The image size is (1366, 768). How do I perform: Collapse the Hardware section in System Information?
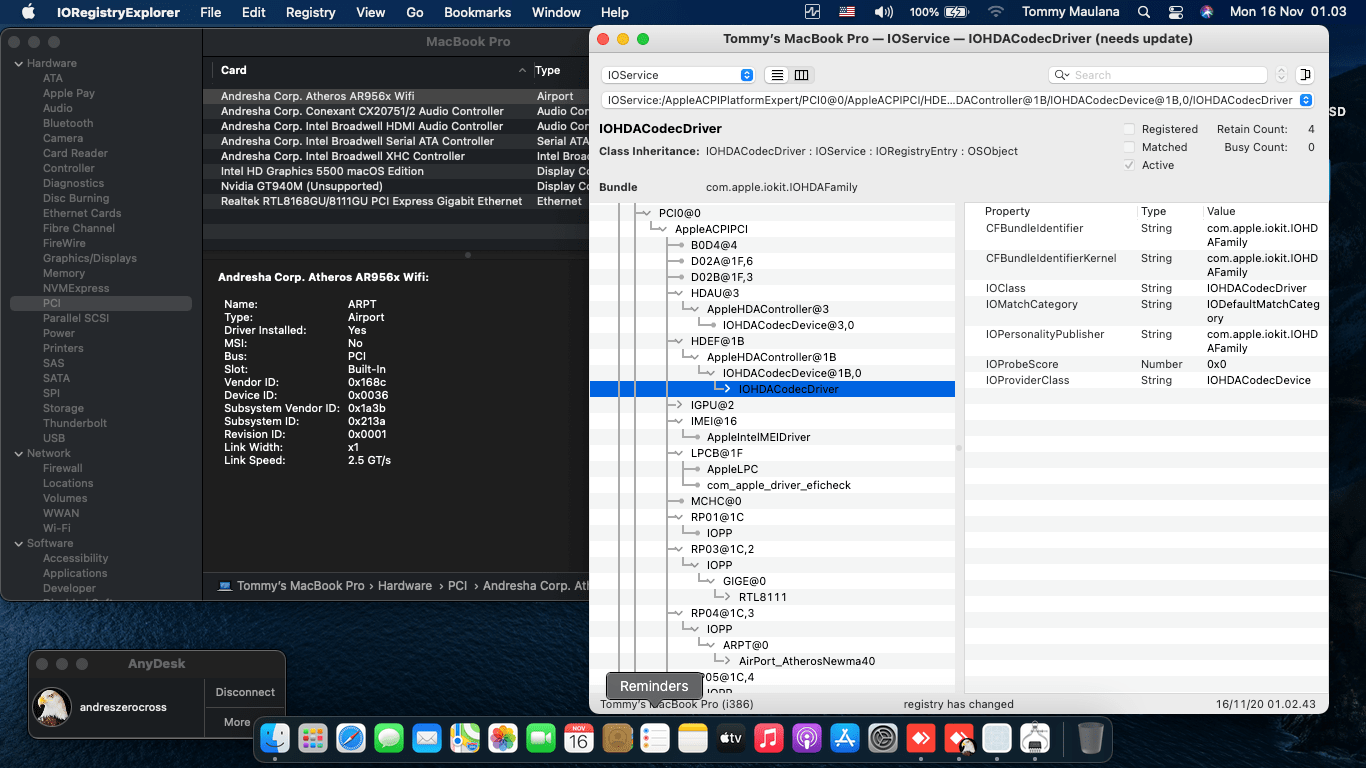tap(18, 63)
